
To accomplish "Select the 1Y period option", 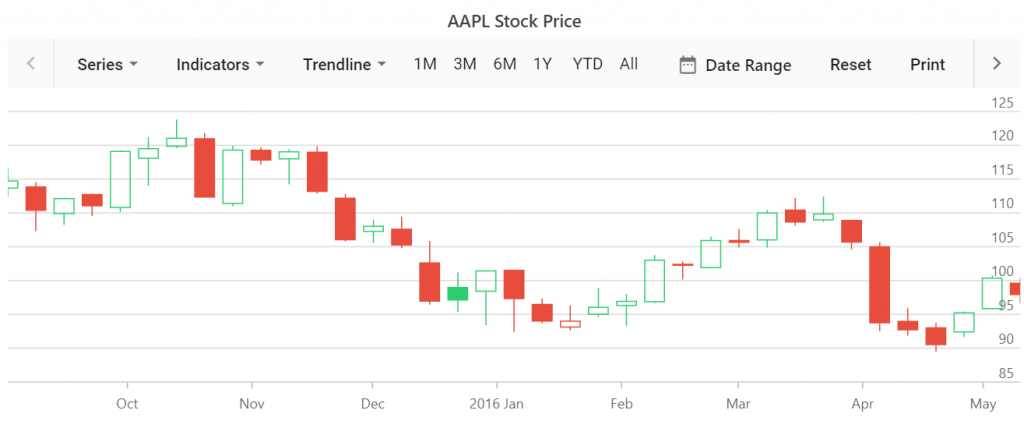I will (542, 64).
